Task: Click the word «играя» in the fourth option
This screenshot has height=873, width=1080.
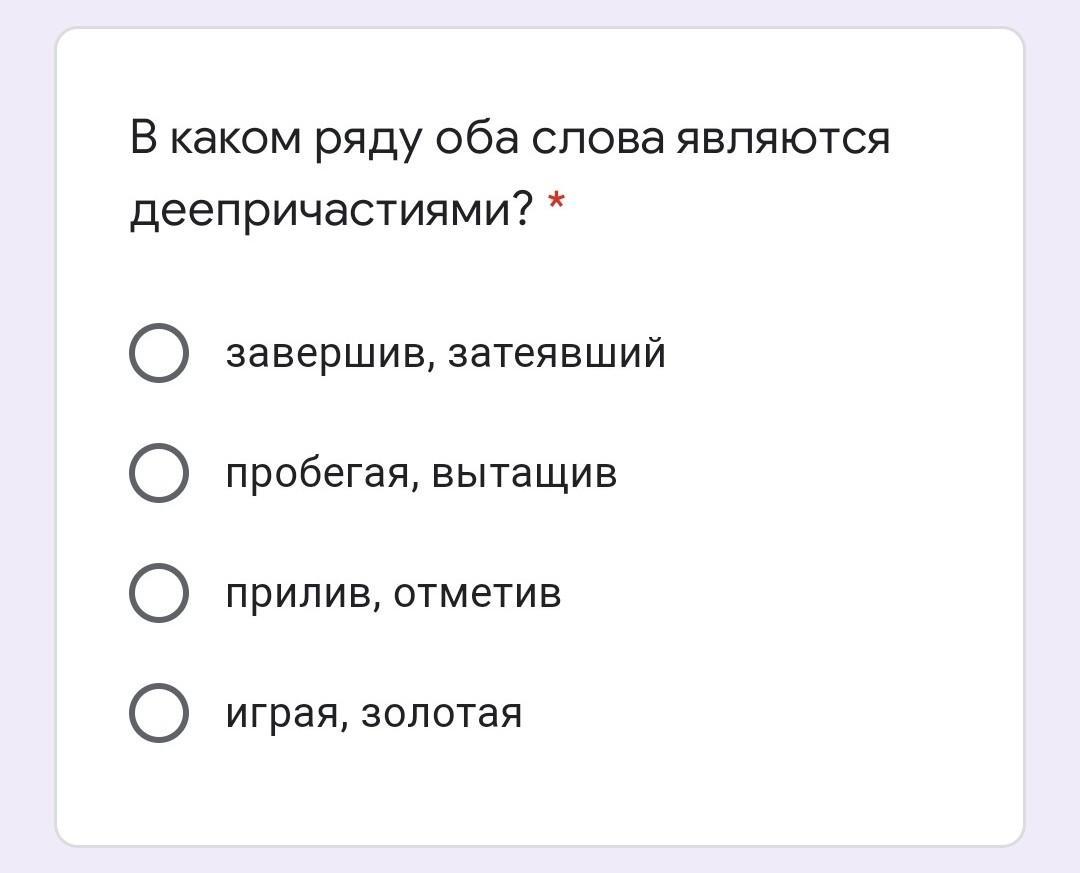Action: [282, 715]
